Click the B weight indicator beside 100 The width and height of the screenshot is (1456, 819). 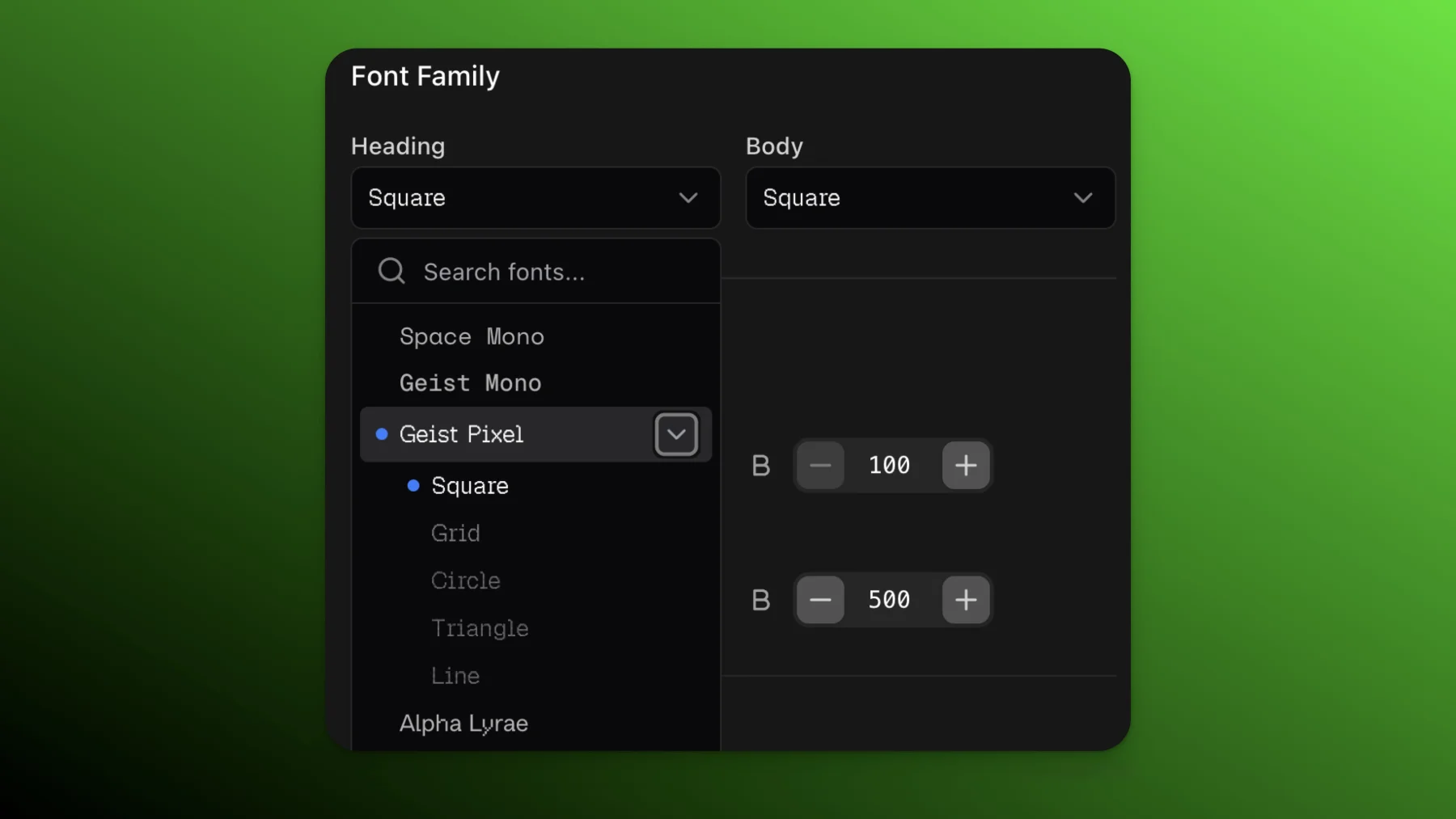pos(760,465)
